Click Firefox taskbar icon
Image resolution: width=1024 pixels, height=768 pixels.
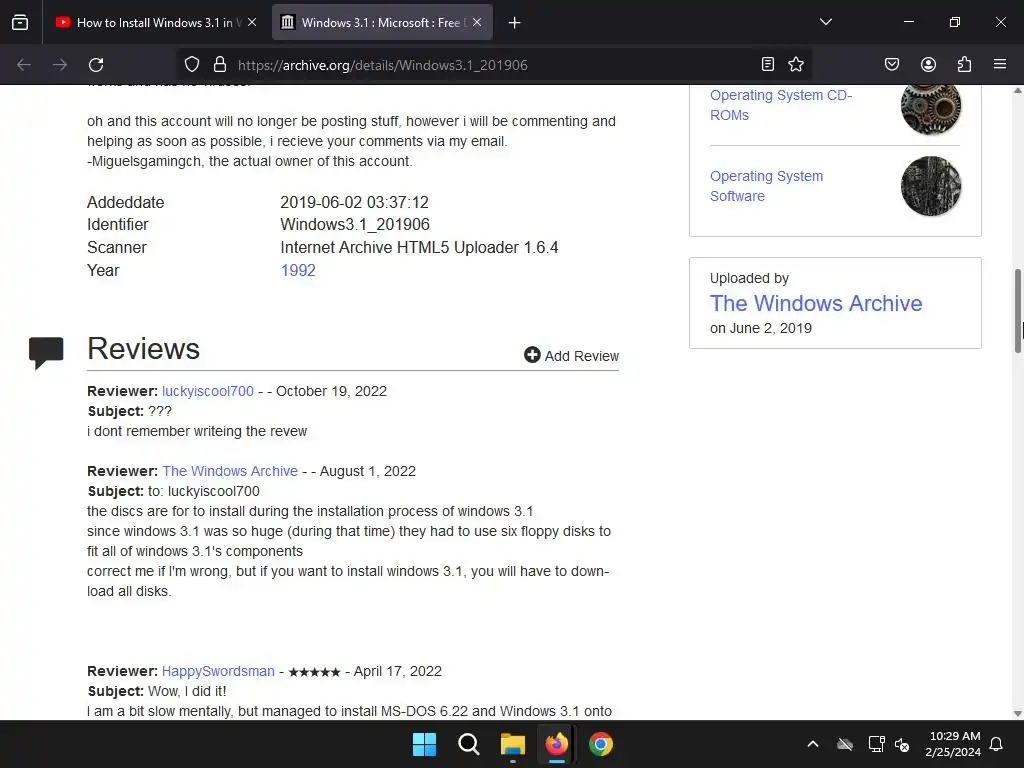(556, 744)
